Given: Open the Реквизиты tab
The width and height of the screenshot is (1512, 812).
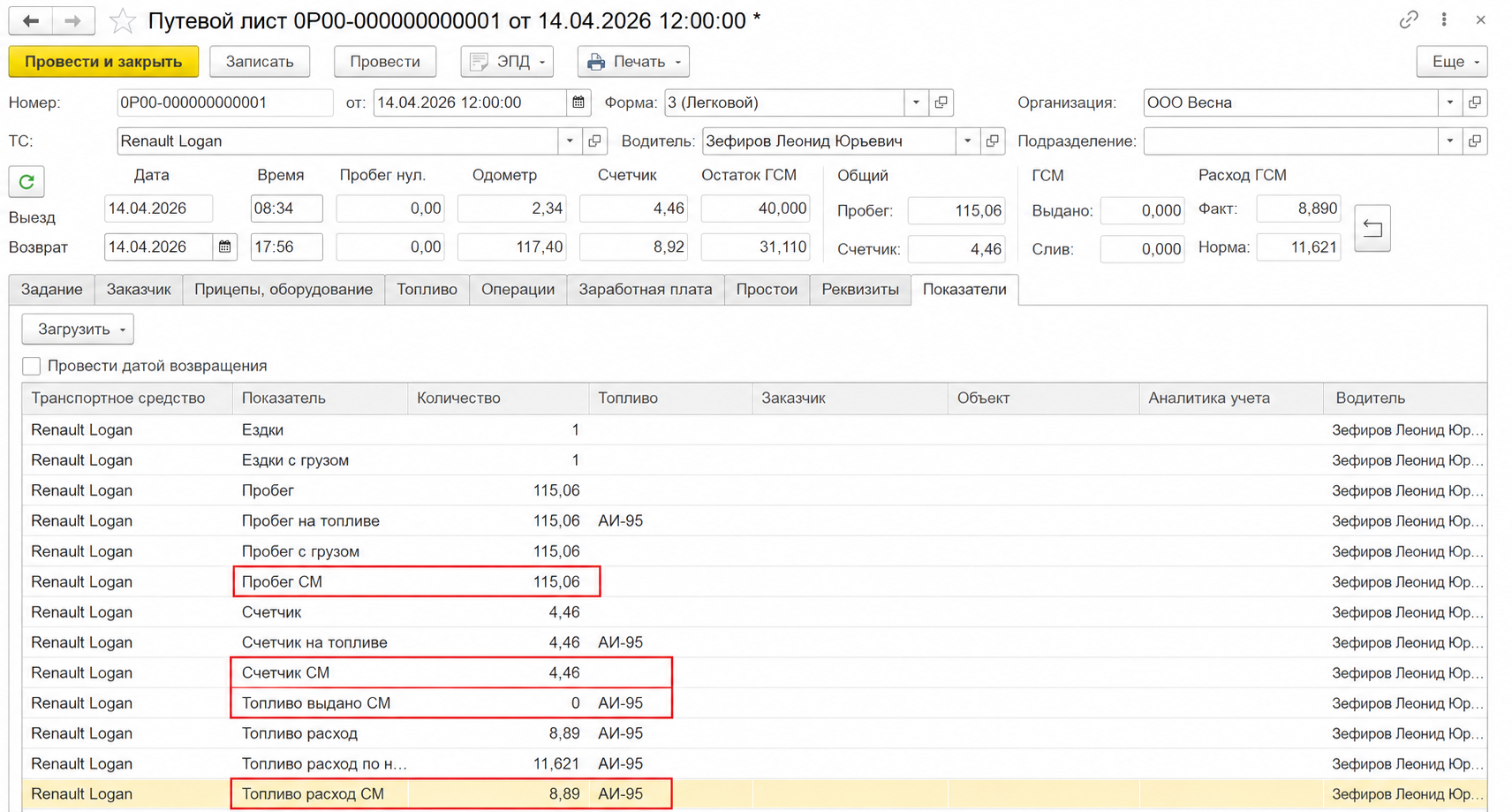Looking at the screenshot, I should [860, 290].
